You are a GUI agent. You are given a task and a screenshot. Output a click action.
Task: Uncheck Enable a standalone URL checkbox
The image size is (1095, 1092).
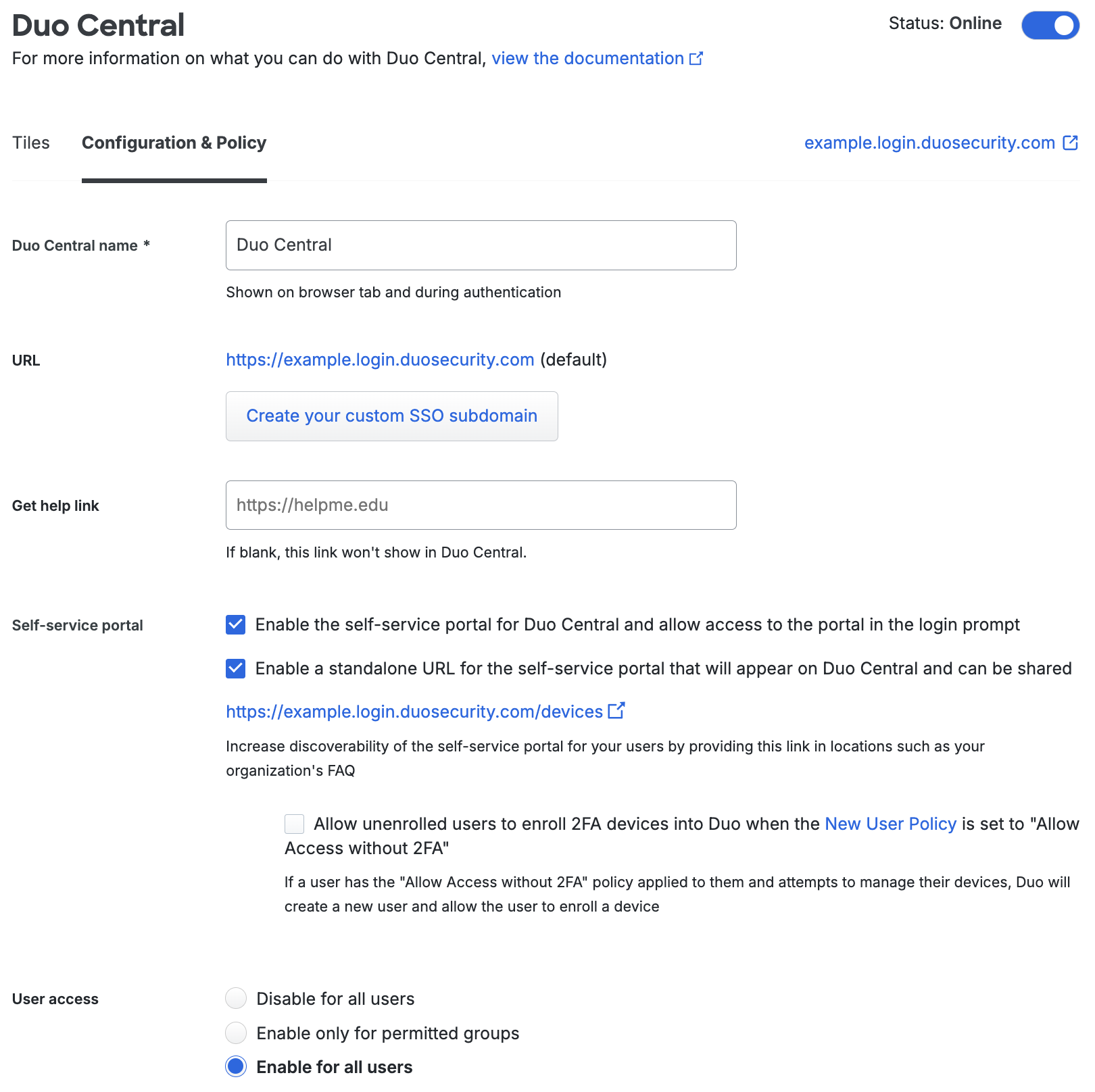(x=236, y=669)
